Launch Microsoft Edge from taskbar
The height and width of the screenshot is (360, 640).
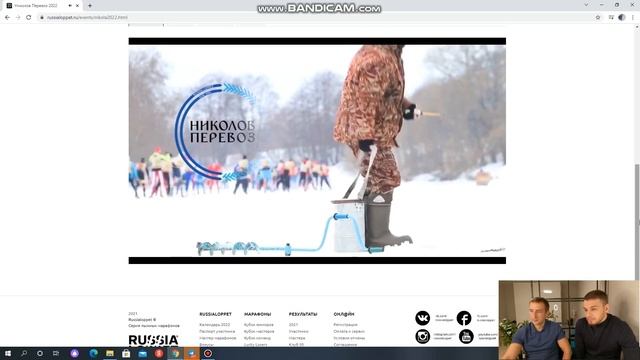[93, 353]
